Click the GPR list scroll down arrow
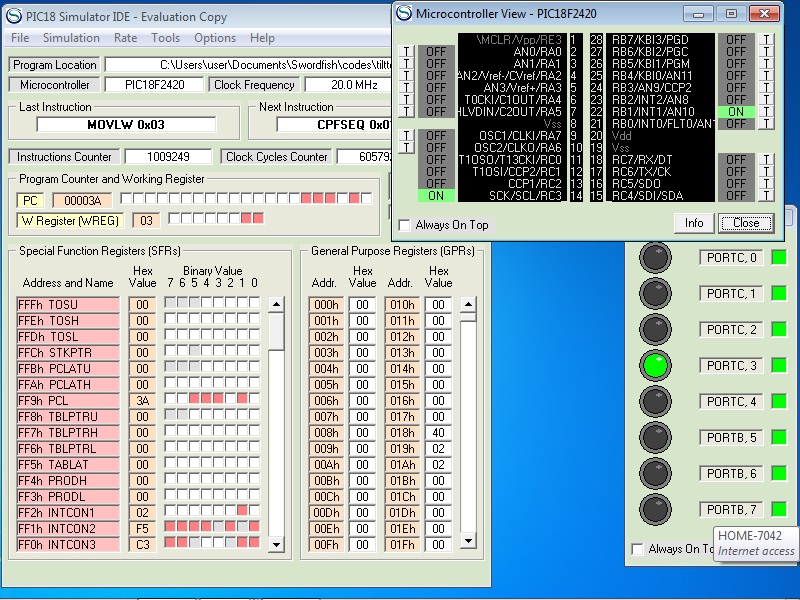 (468, 540)
